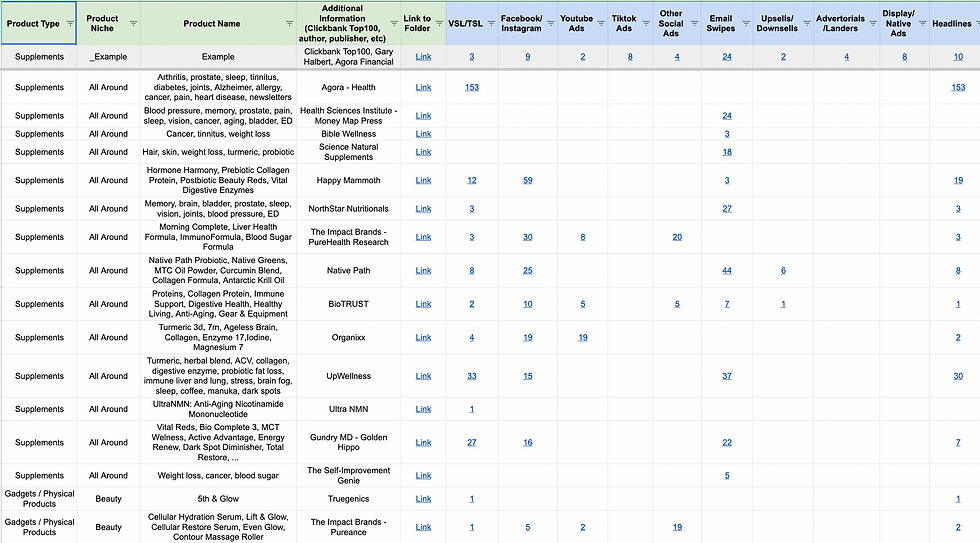Open the Youtube Ads column filter
This screenshot has width=980, height=543.
pos(601,24)
